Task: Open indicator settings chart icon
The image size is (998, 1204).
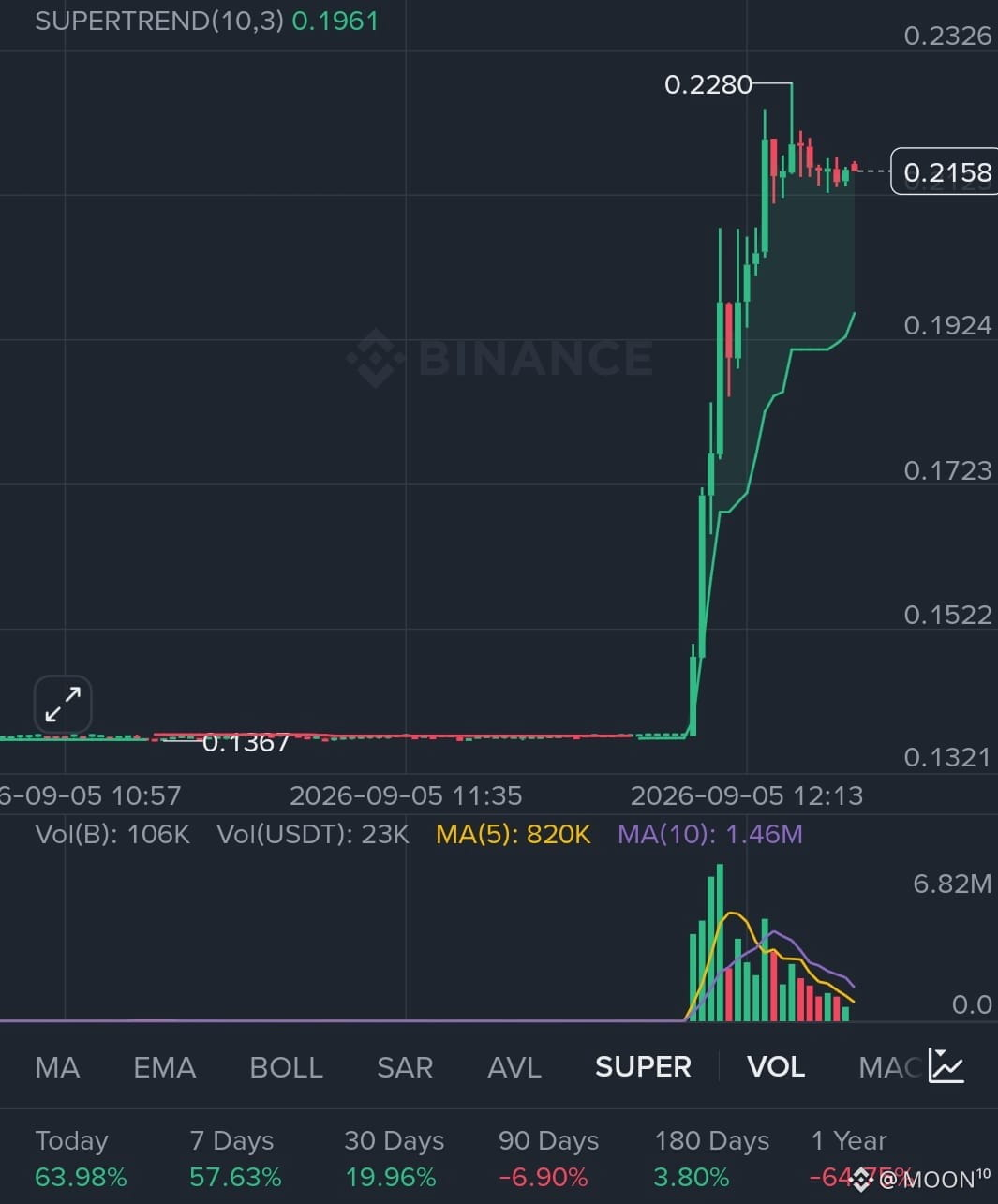Action: (946, 1065)
